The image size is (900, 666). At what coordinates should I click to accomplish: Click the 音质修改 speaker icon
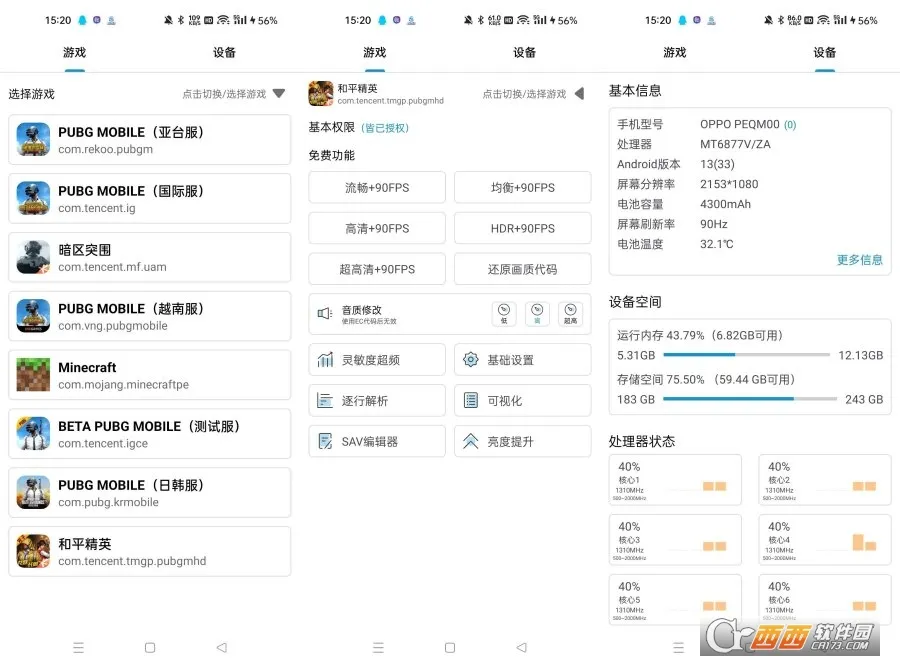[322, 313]
